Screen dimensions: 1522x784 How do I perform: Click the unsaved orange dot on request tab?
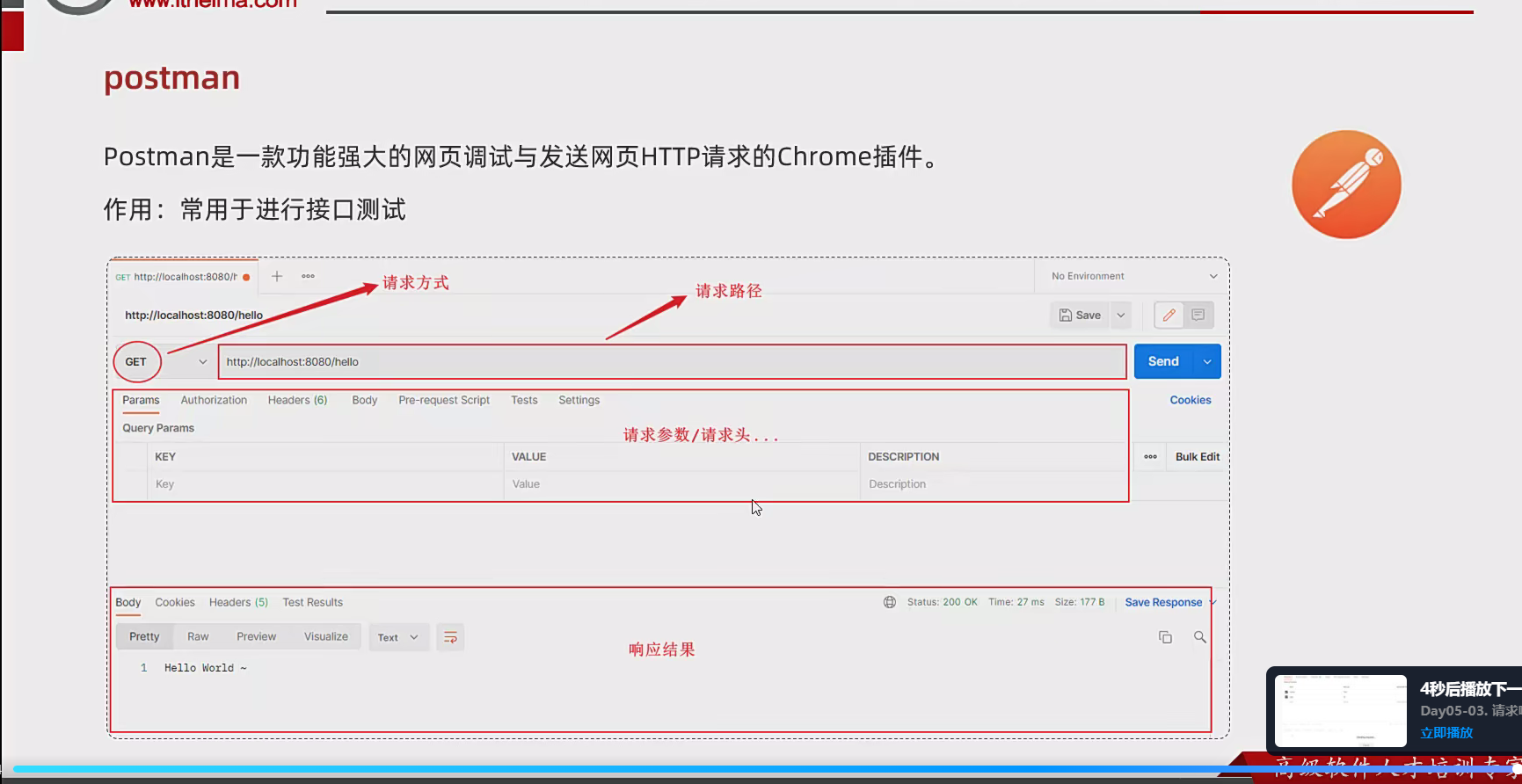point(246,277)
